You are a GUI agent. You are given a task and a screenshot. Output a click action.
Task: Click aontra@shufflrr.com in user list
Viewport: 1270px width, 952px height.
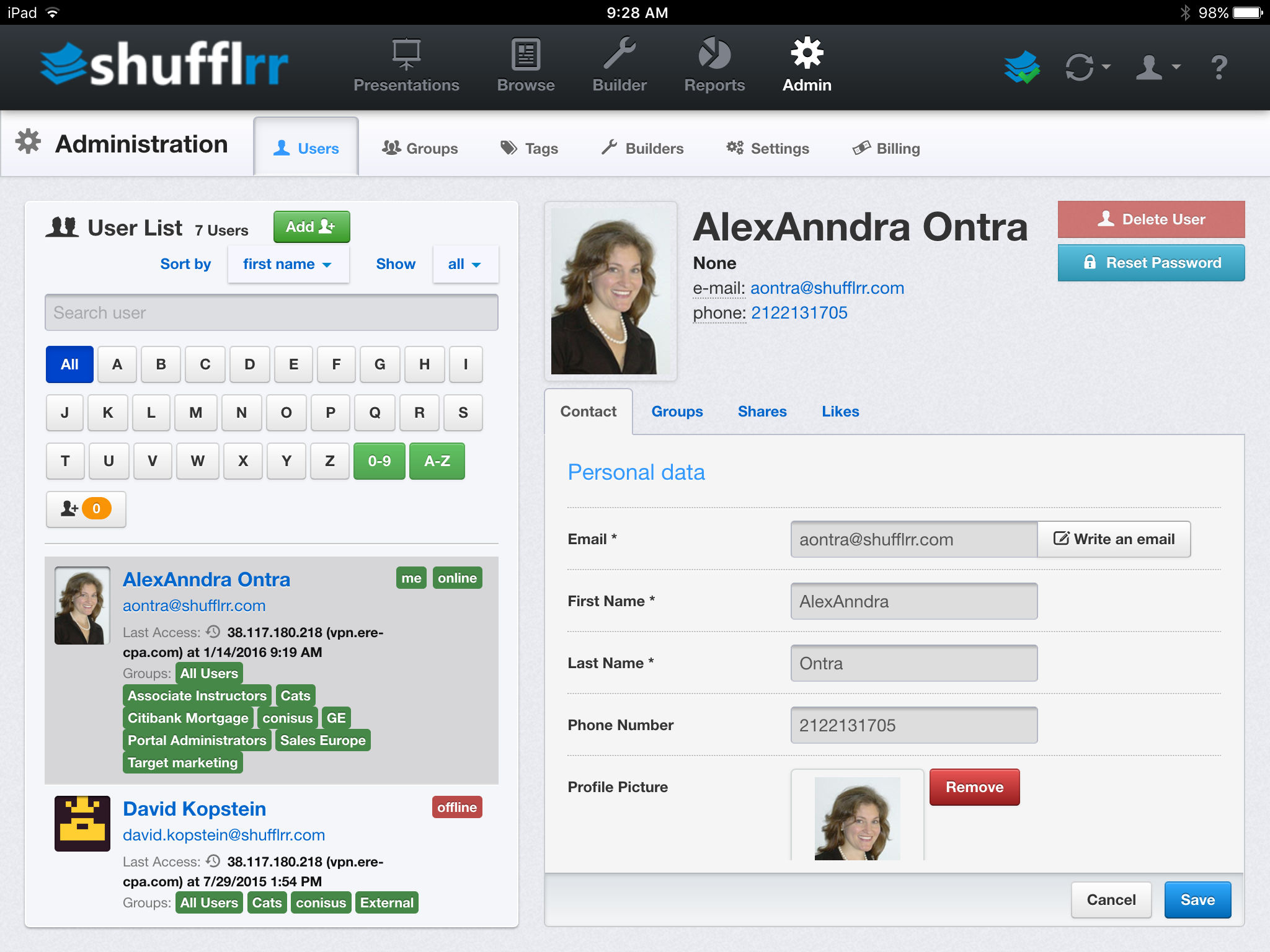click(x=194, y=606)
